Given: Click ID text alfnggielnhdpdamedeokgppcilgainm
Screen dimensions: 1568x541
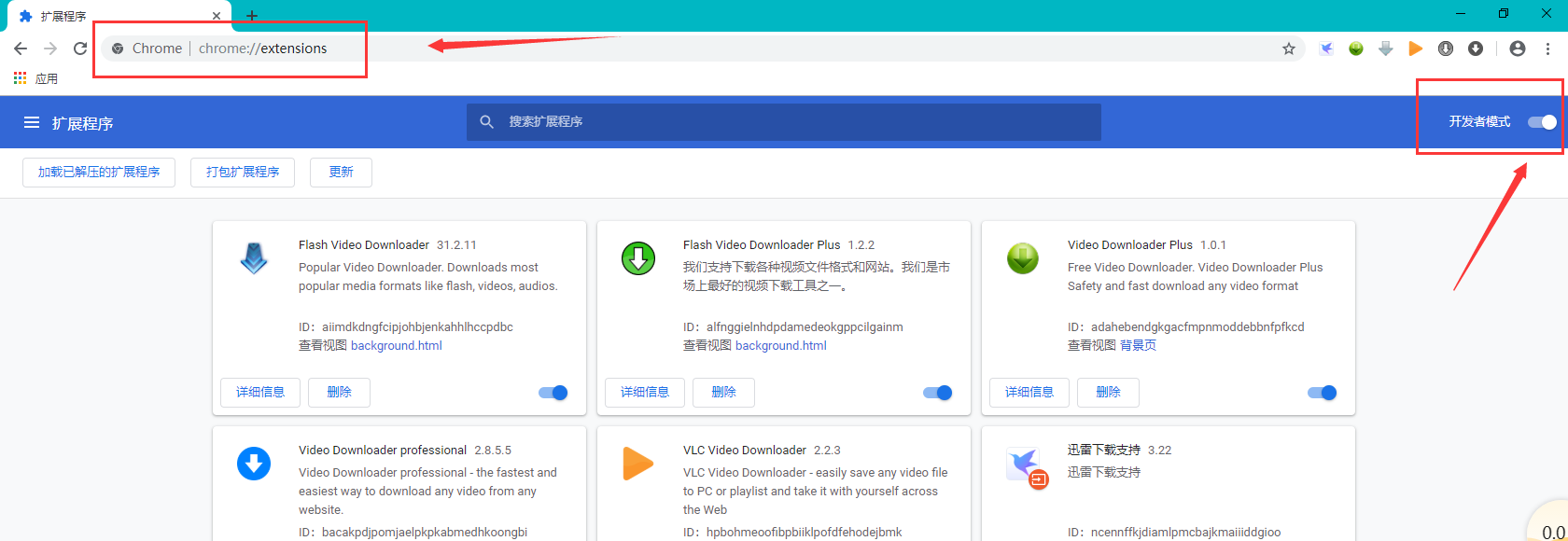Looking at the screenshot, I should click(805, 327).
